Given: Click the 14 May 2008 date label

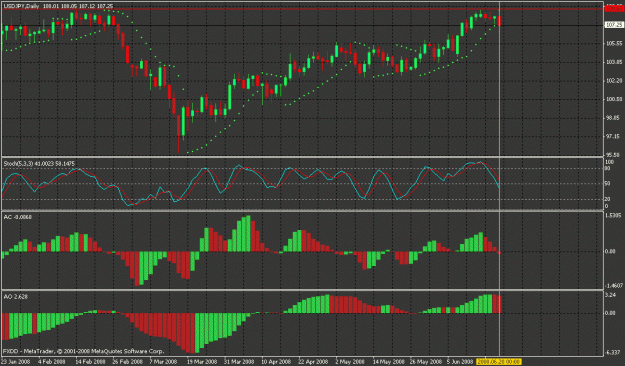Looking at the screenshot, I should click(x=388, y=362).
